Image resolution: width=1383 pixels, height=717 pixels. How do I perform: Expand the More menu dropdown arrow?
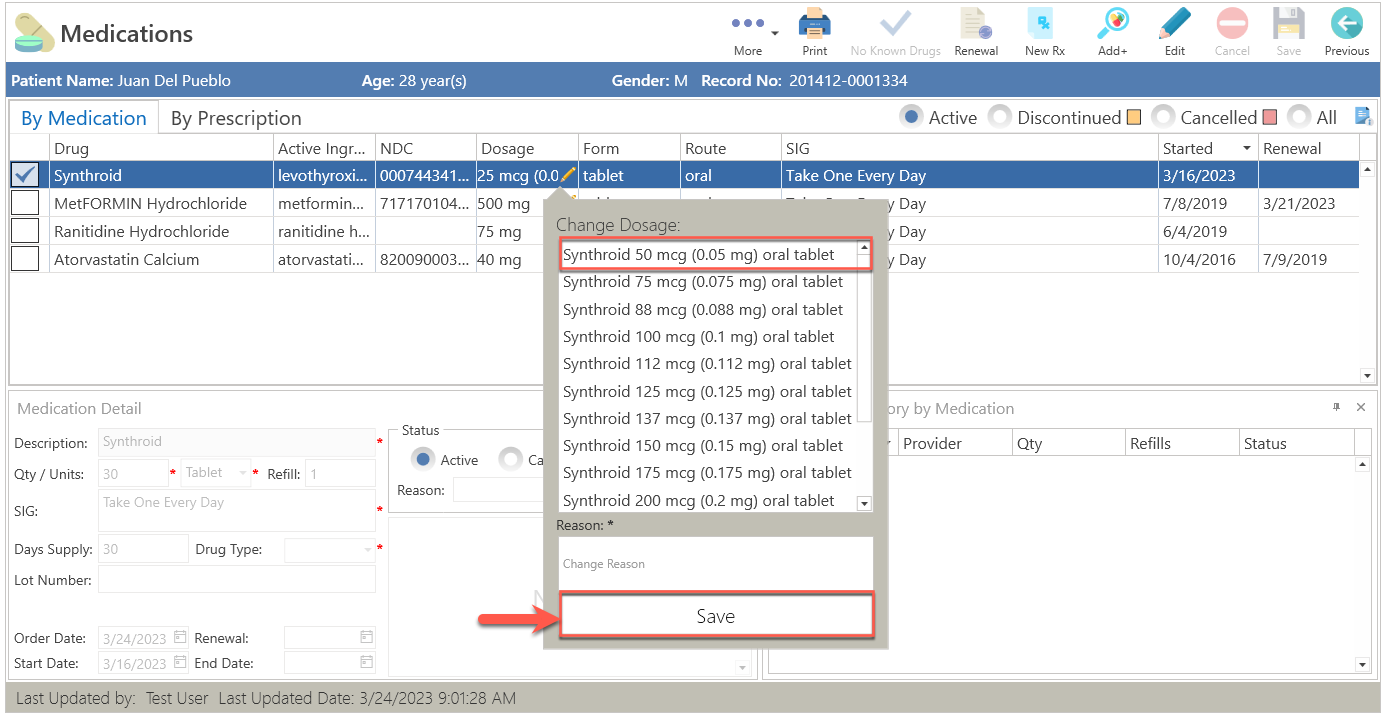coord(775,33)
